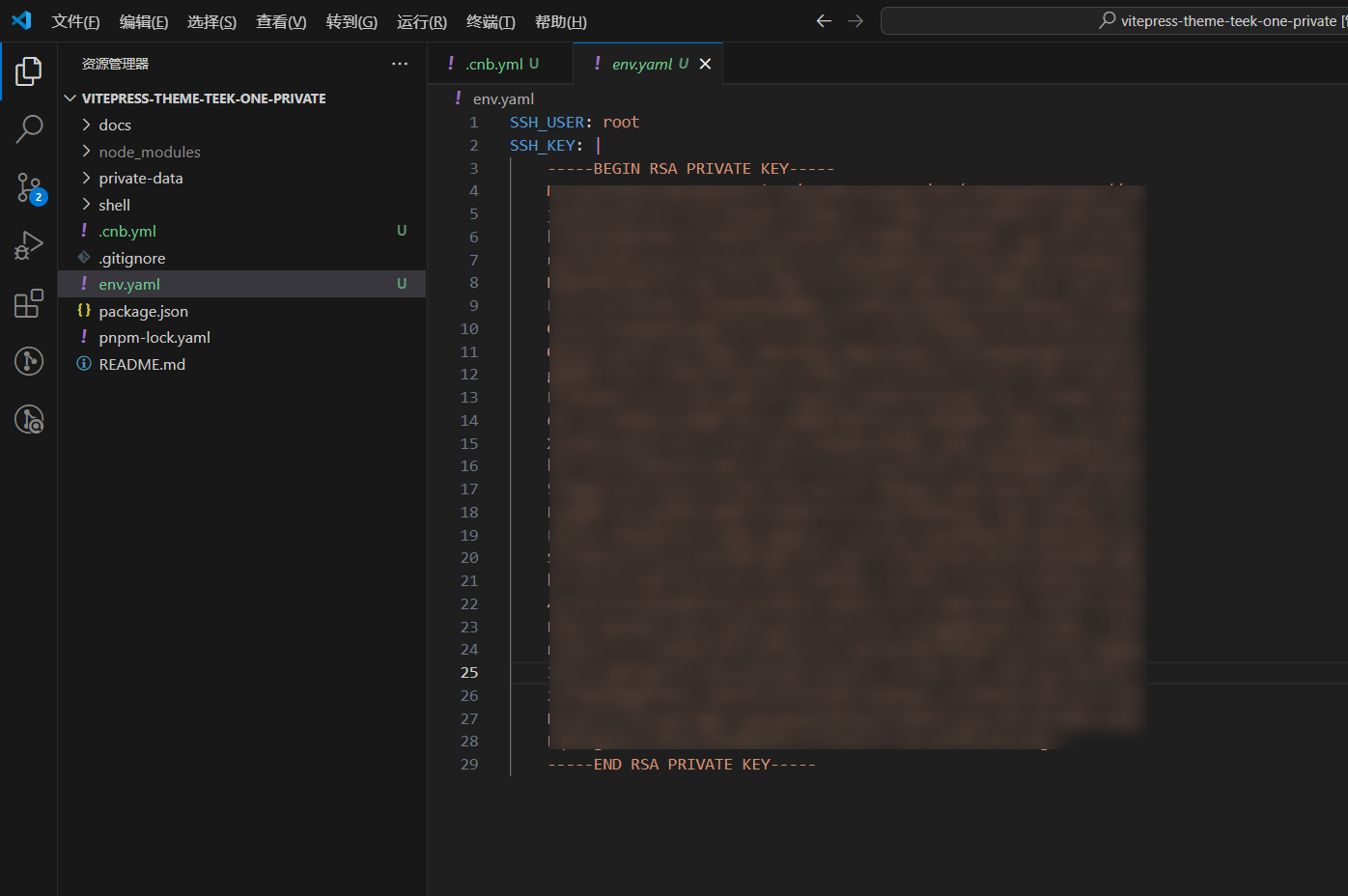Open the Explorer more actions ellipsis
The image size is (1348, 896).
click(400, 64)
